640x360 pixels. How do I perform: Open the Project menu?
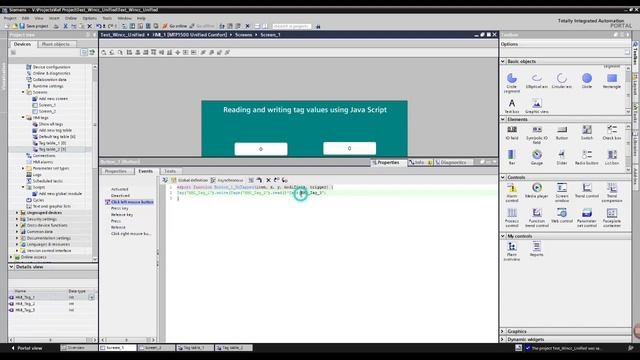pos(10,18)
